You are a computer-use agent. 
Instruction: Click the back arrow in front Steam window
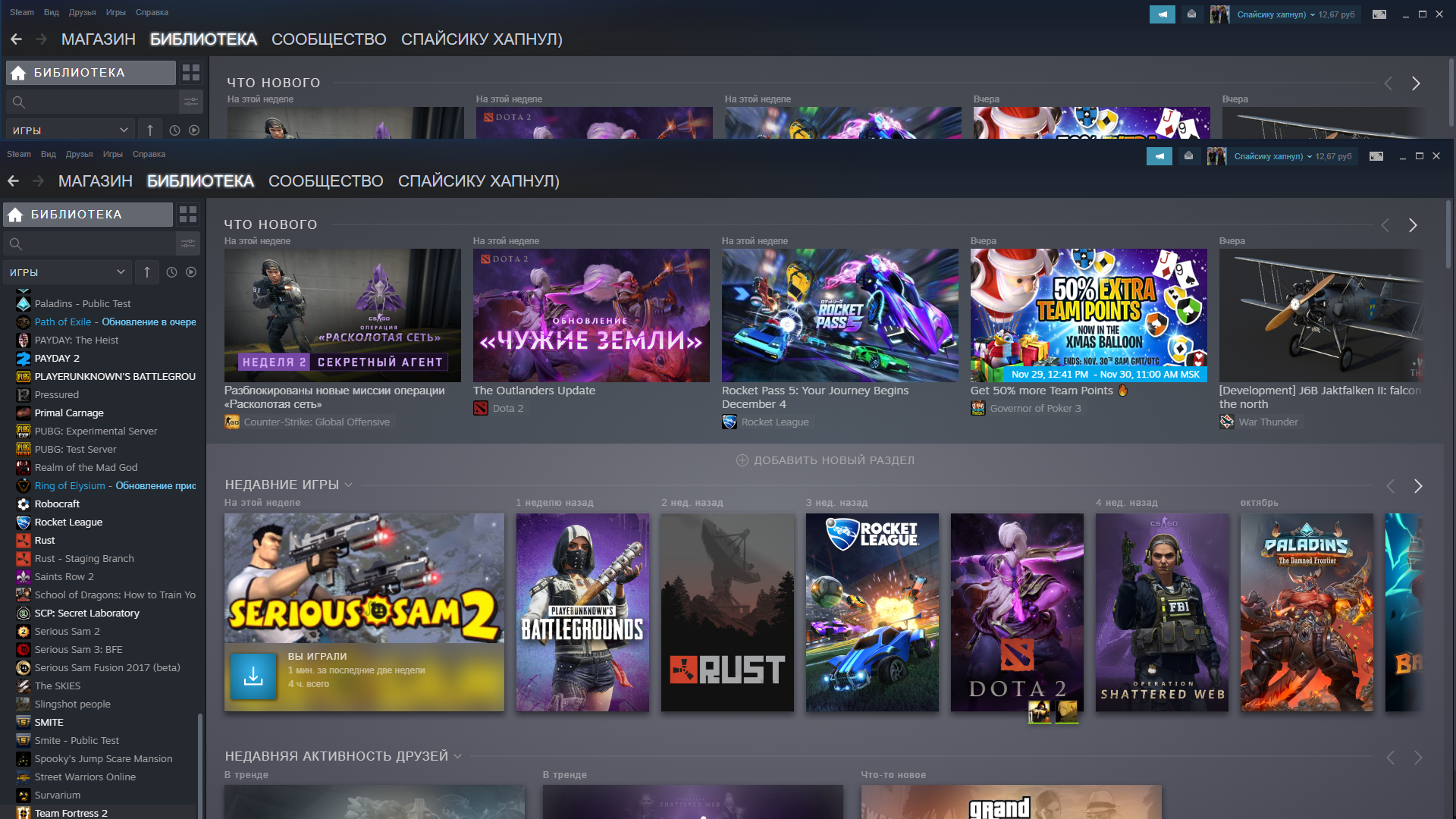(x=13, y=181)
